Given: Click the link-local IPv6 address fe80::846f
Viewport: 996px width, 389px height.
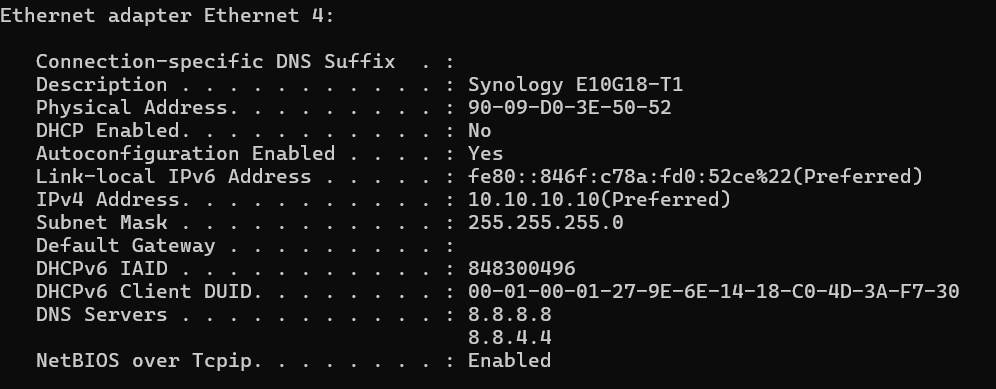Looking at the screenshot, I should click(x=696, y=176).
